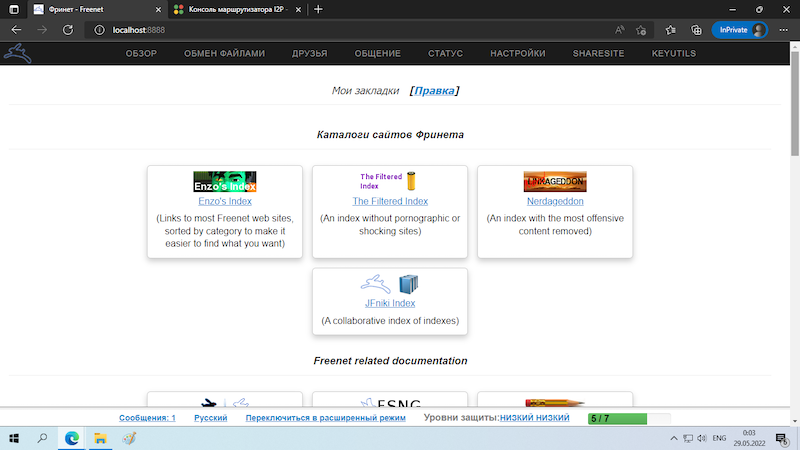Click the JFniki Index books icon
Viewport: 800px width, 450px height.
(x=407, y=284)
